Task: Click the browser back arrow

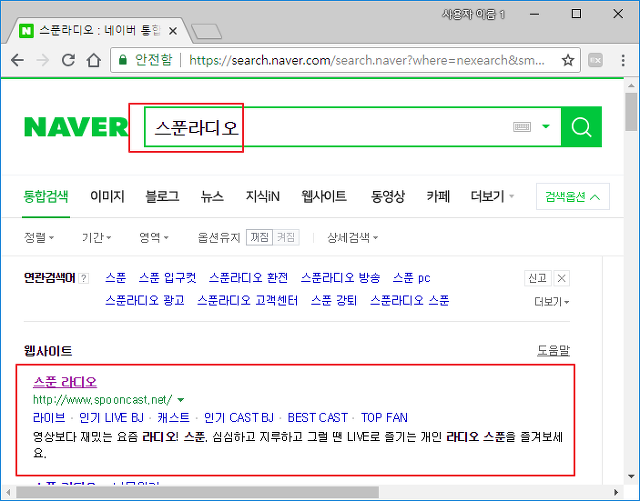Action: (x=17, y=60)
